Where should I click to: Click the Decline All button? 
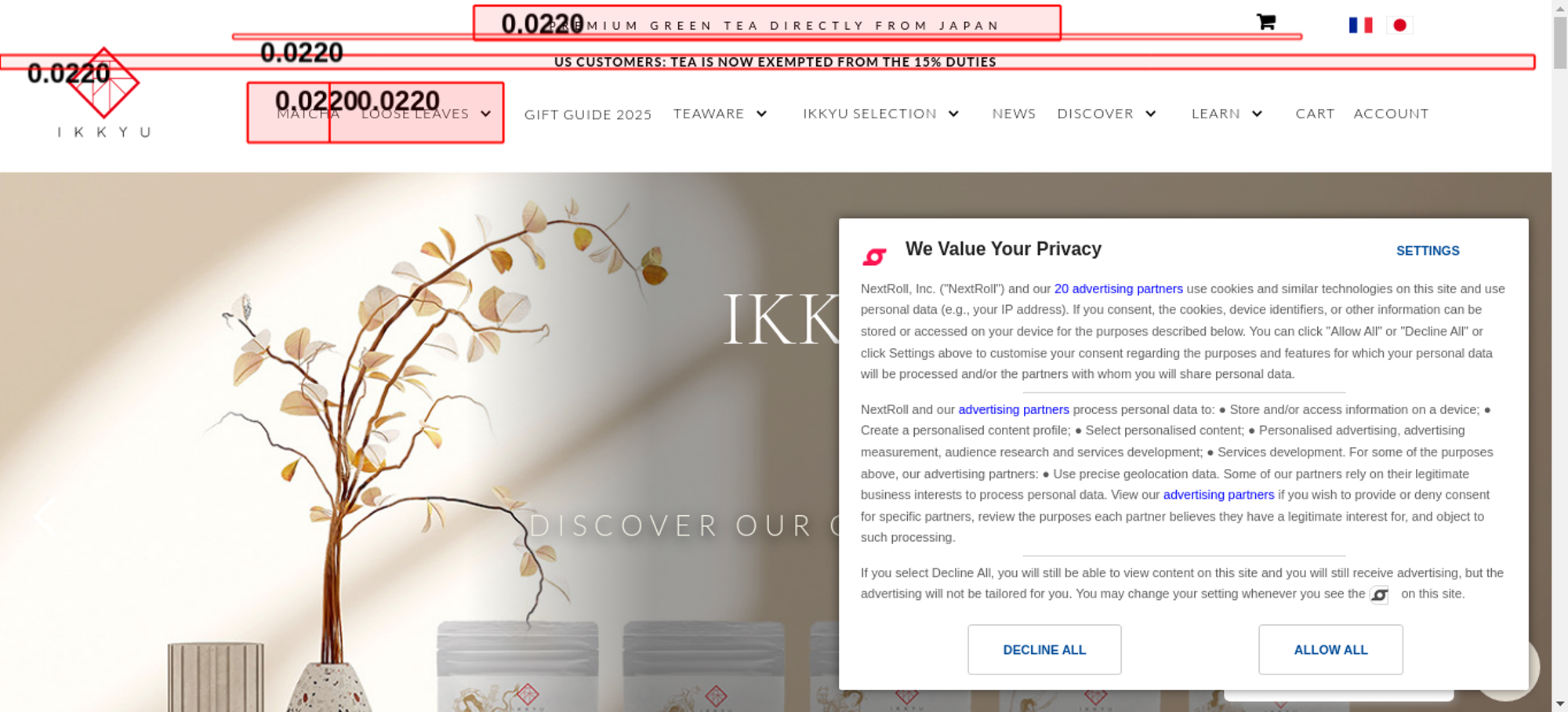(1044, 649)
